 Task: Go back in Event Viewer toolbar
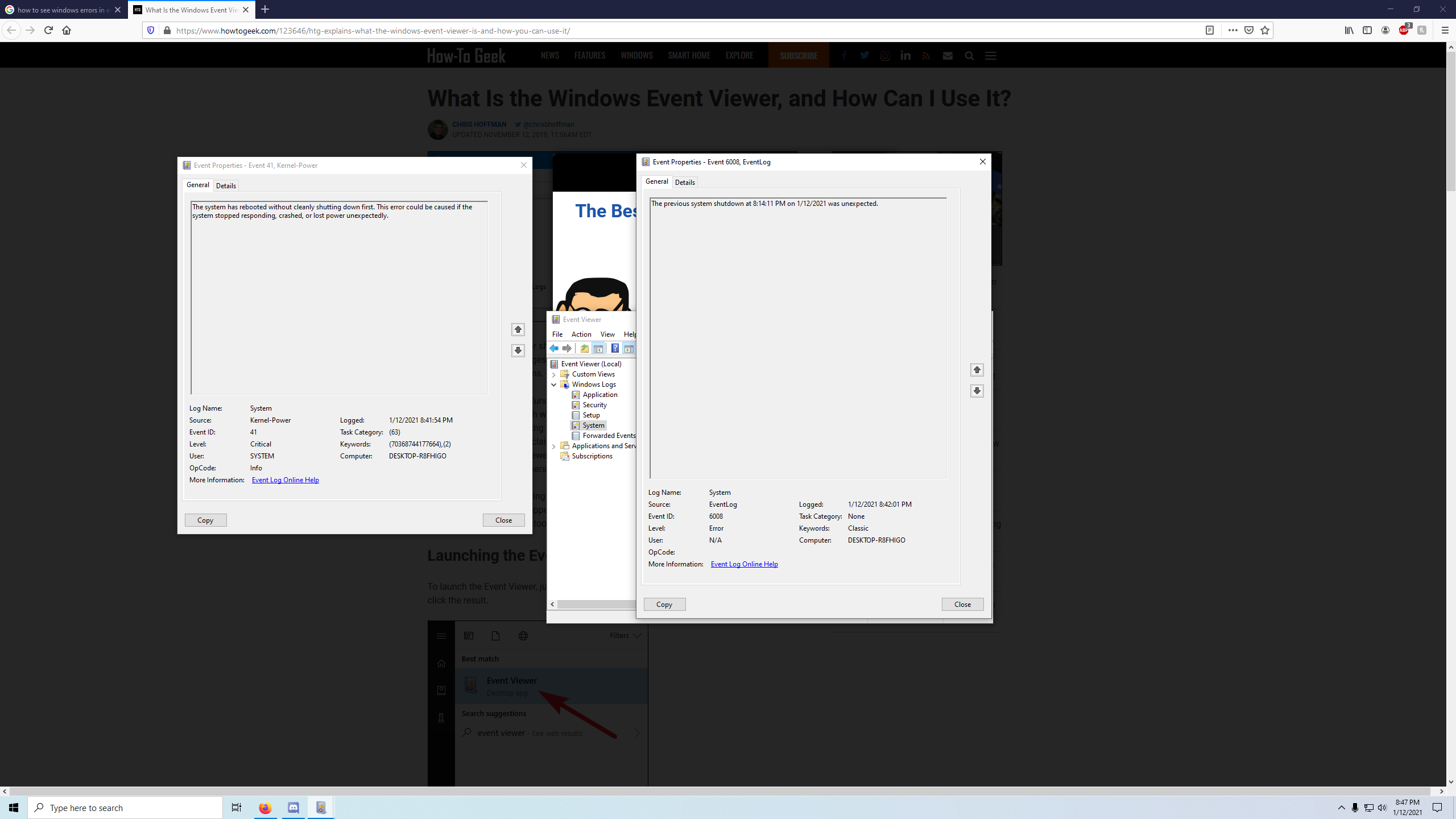pyautogui.click(x=554, y=349)
